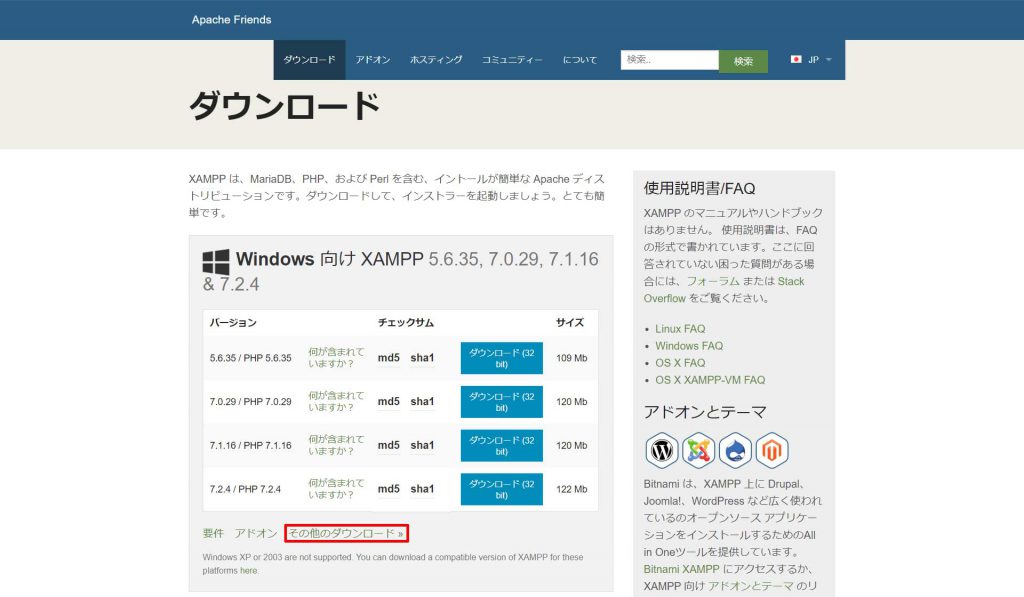Screen dimensions: 1024x597
Task: Open the ホスティング navigation menu item
Action: (x=436, y=60)
